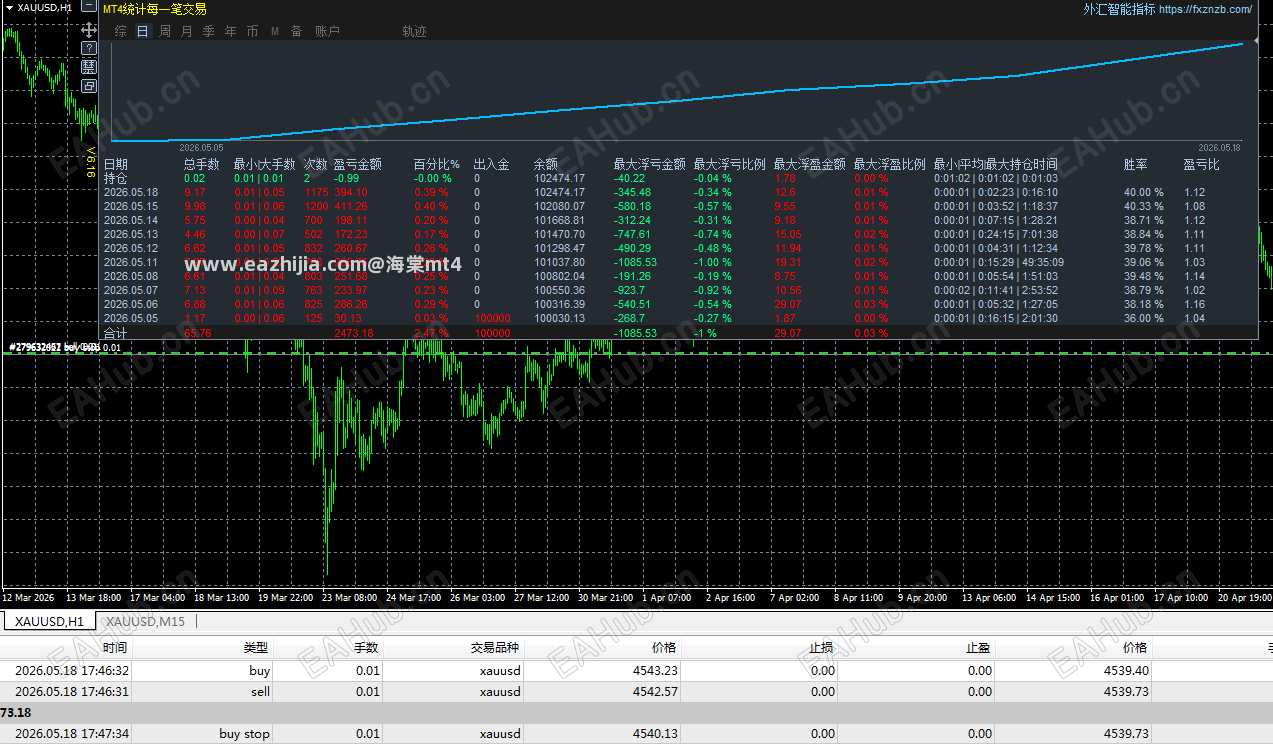The width and height of the screenshot is (1273, 753).
Task: Switch to XAUUSD,M15 chart tab
Action: coord(146,621)
